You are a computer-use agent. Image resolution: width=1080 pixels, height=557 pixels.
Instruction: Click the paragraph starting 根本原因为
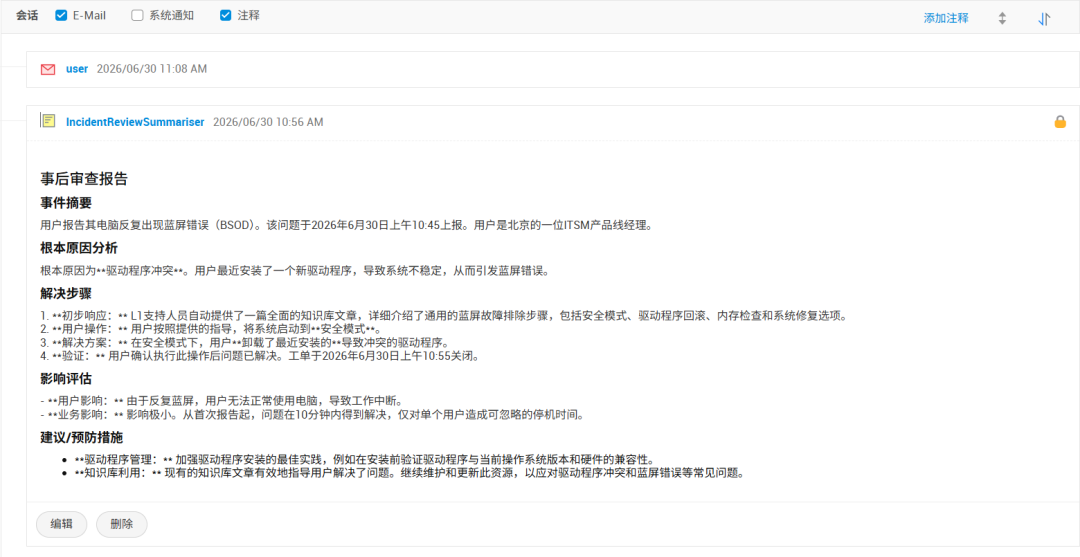tap(295, 271)
